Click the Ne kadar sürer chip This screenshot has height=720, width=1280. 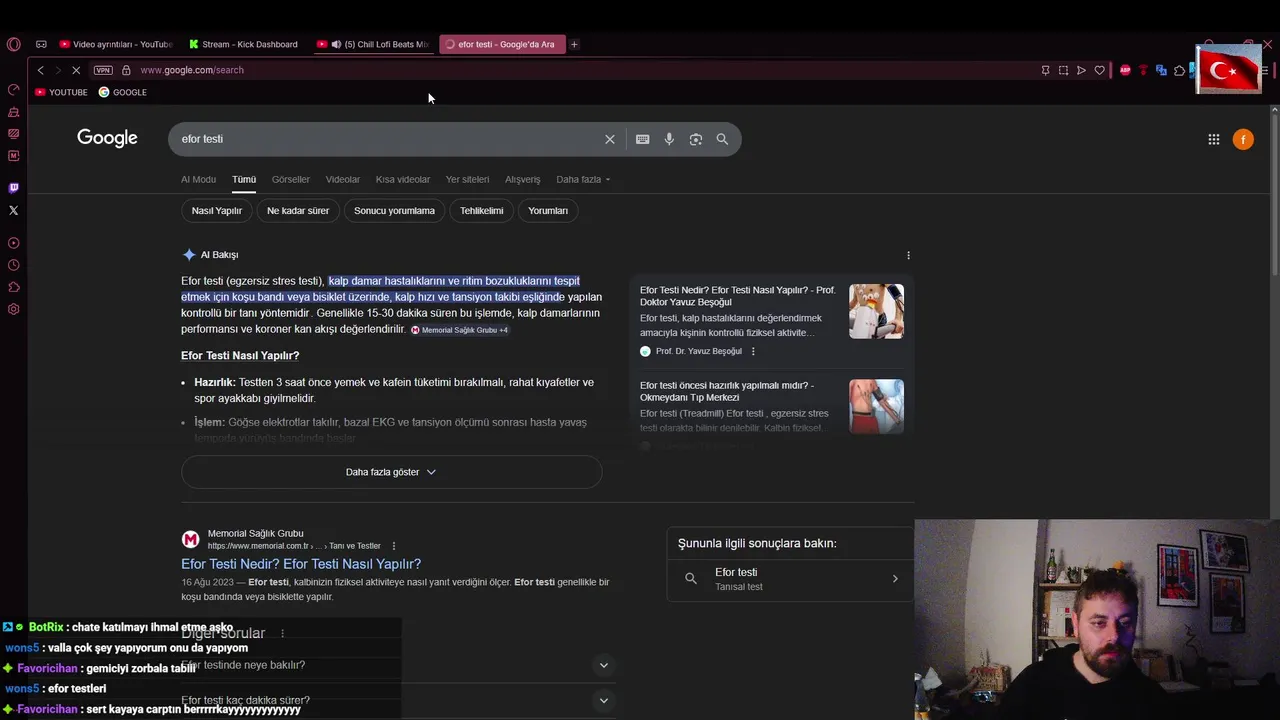pos(298,211)
